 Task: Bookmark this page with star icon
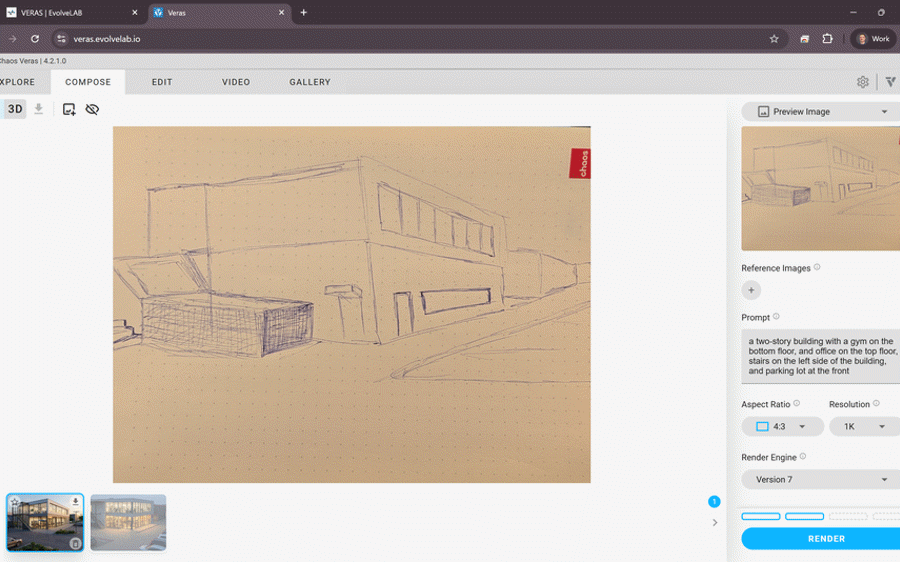click(774, 39)
